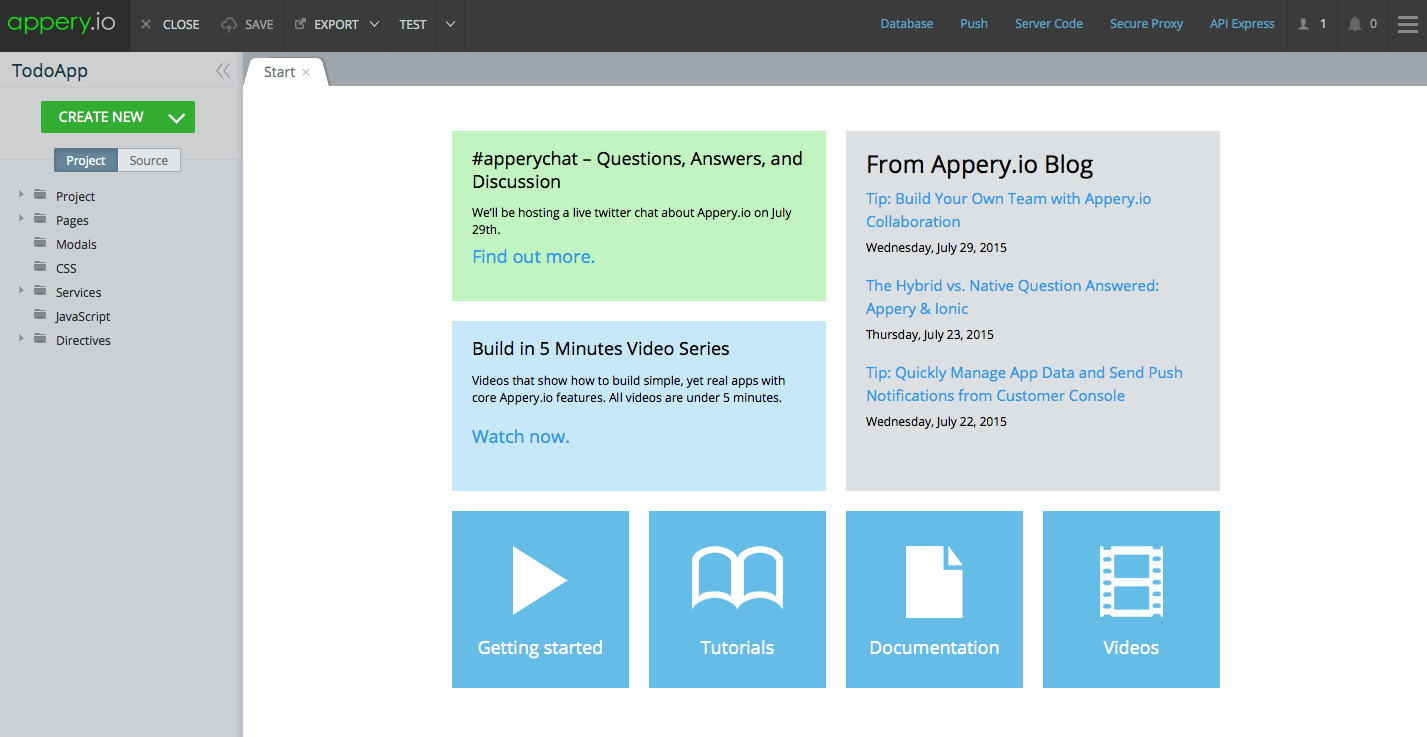Switch to the Project view toggle
The image size is (1427, 737).
point(86,160)
